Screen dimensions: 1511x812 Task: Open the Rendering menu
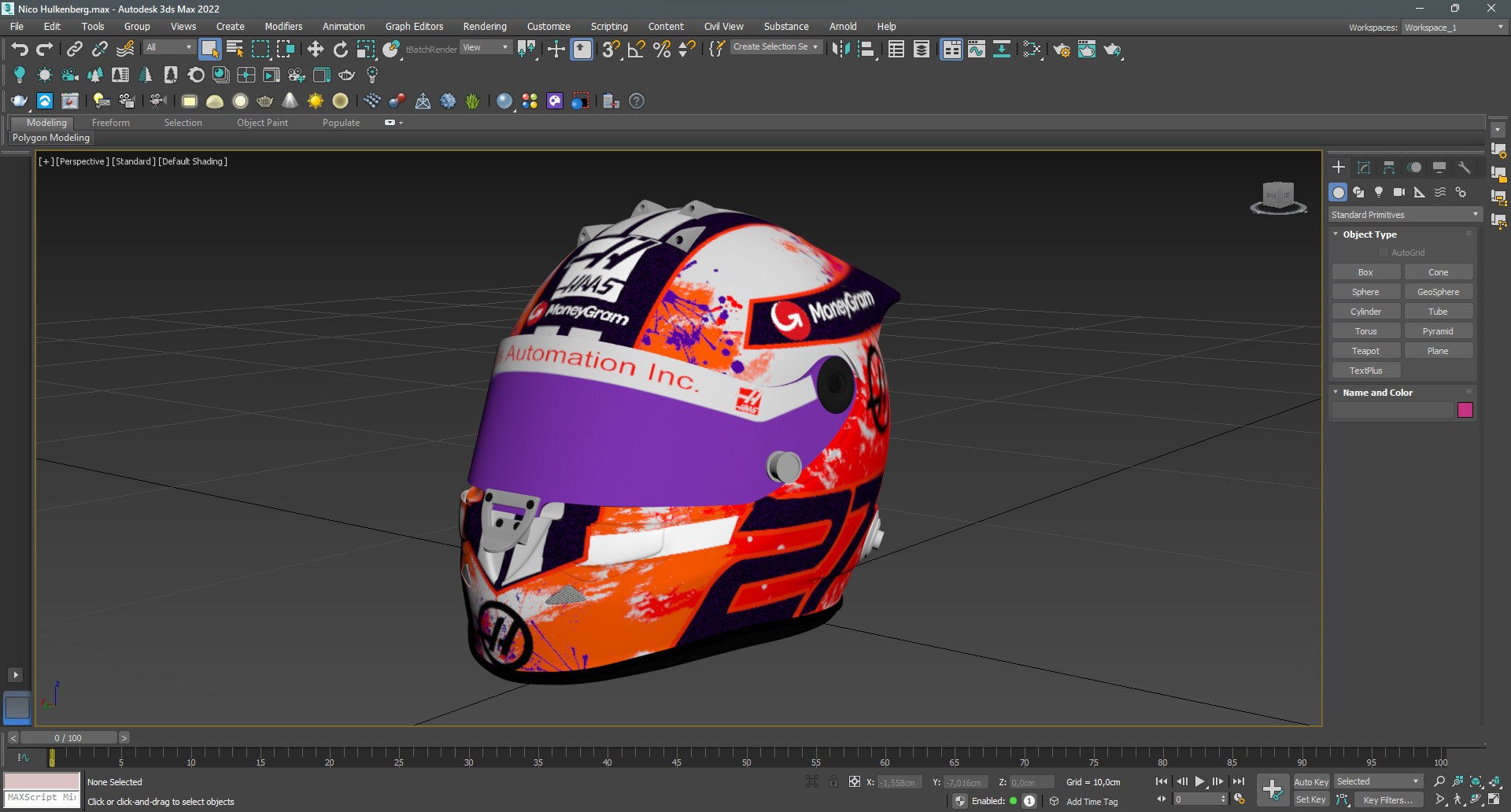coord(485,27)
